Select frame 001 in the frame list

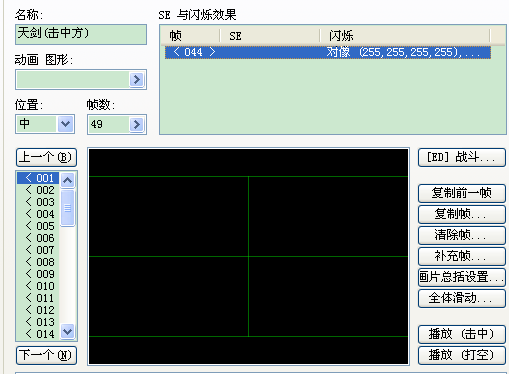click(38, 178)
